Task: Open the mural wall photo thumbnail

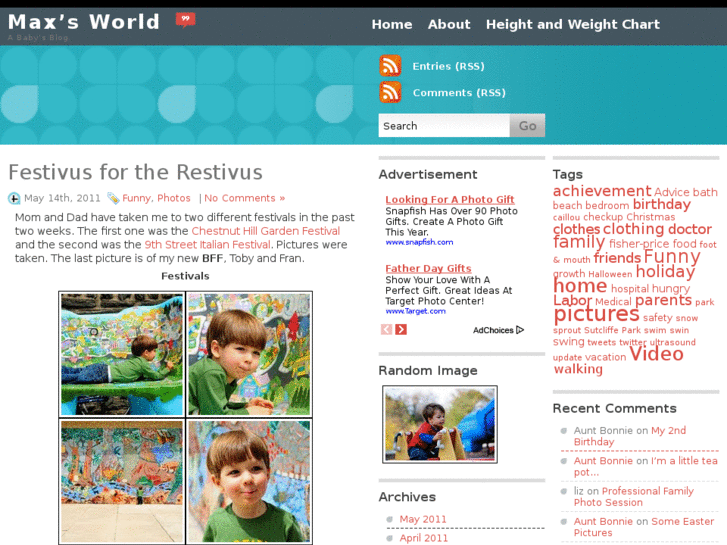Action: (122, 481)
